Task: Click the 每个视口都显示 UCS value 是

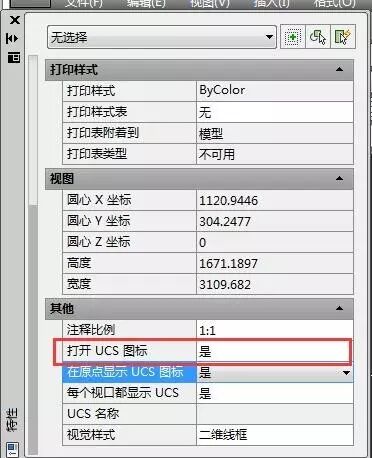Action: tap(275, 393)
